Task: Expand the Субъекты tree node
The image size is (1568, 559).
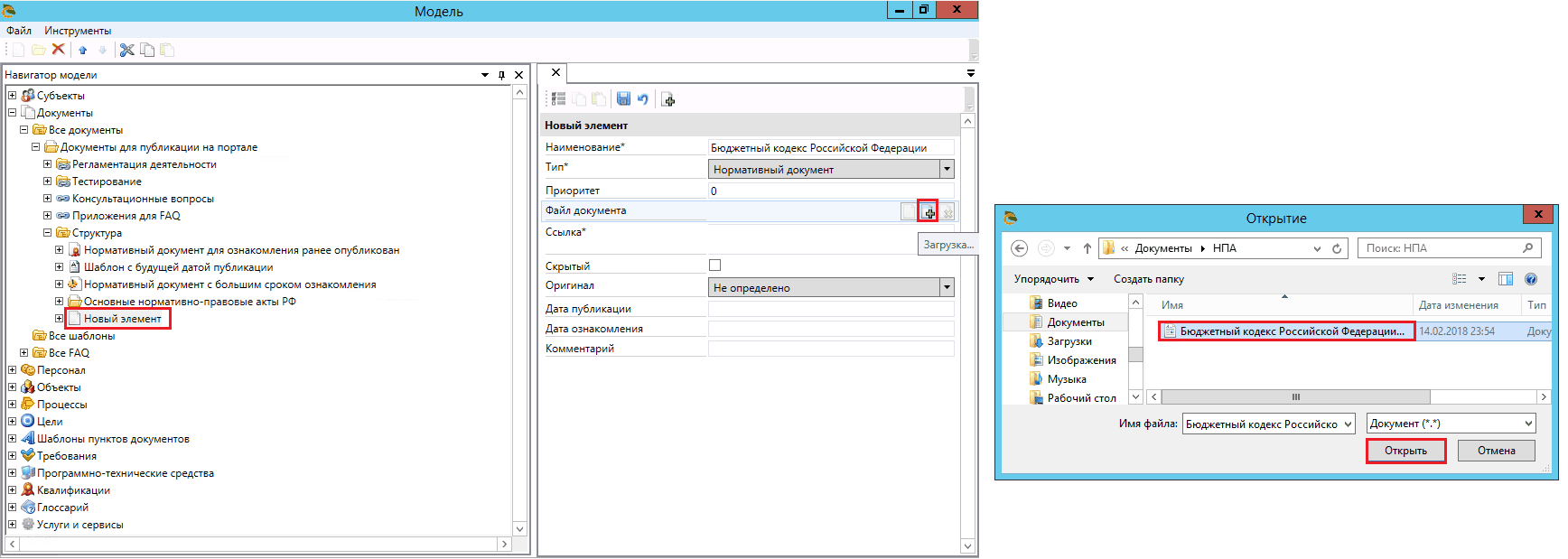Action: [13, 96]
